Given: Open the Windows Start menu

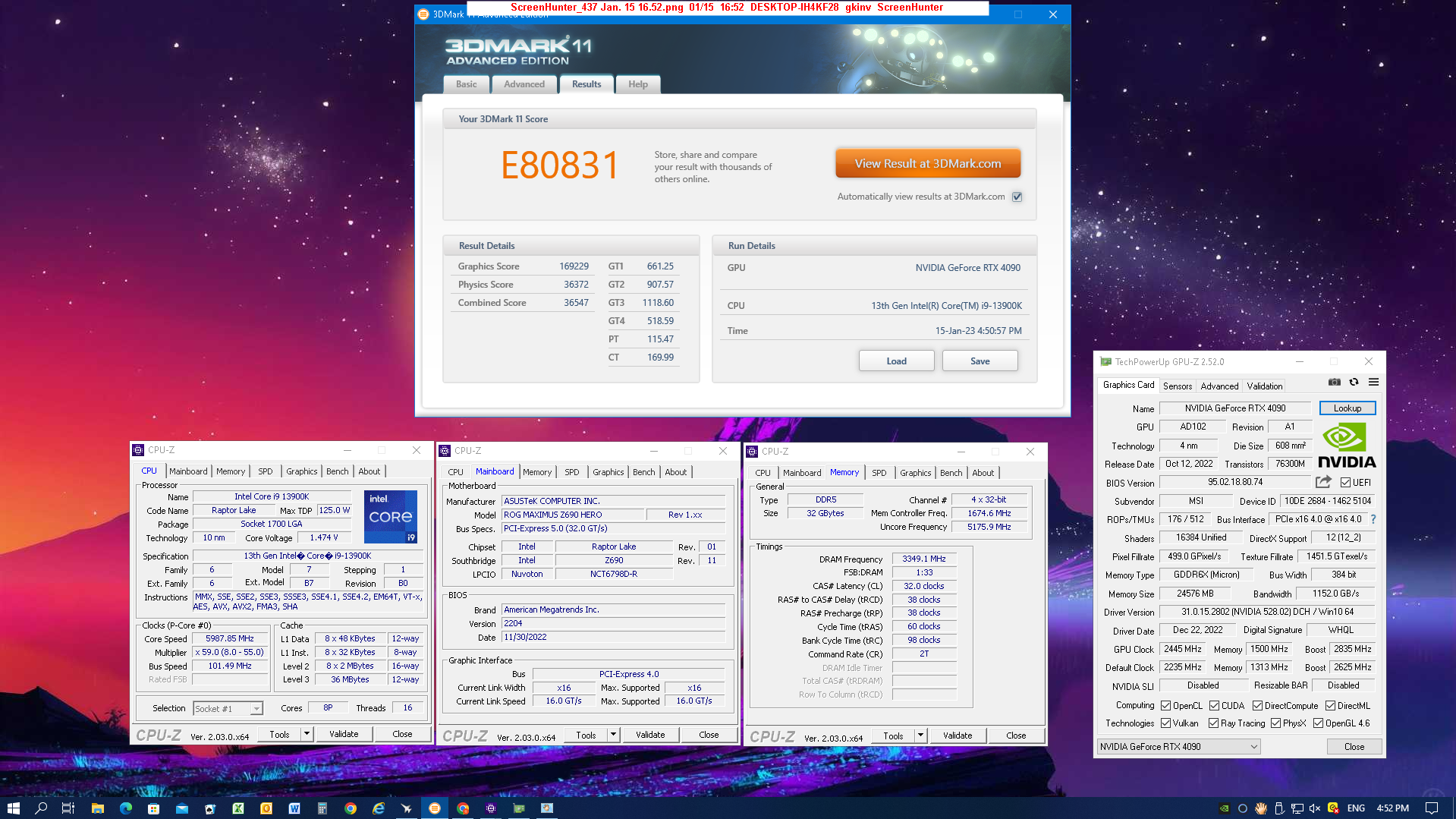Looking at the screenshot, I should coord(13,808).
